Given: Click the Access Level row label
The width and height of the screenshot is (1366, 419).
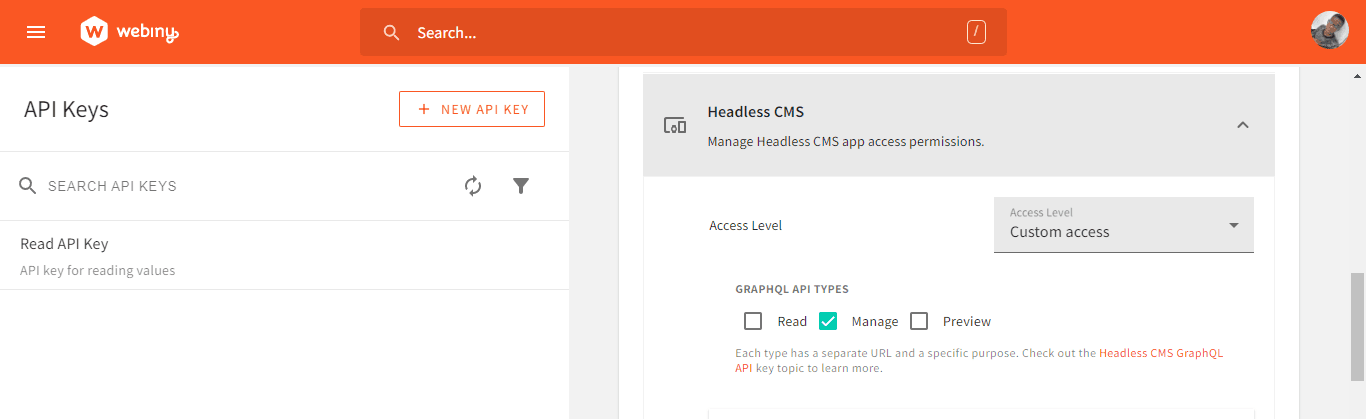Looking at the screenshot, I should [x=745, y=225].
